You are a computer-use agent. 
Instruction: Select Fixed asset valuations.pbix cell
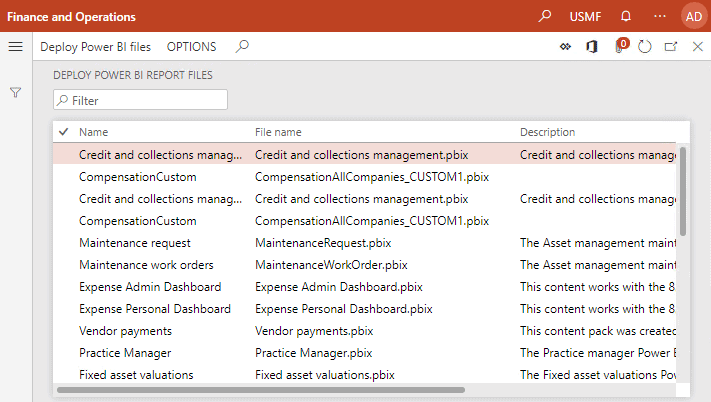pyautogui.click(x=325, y=375)
